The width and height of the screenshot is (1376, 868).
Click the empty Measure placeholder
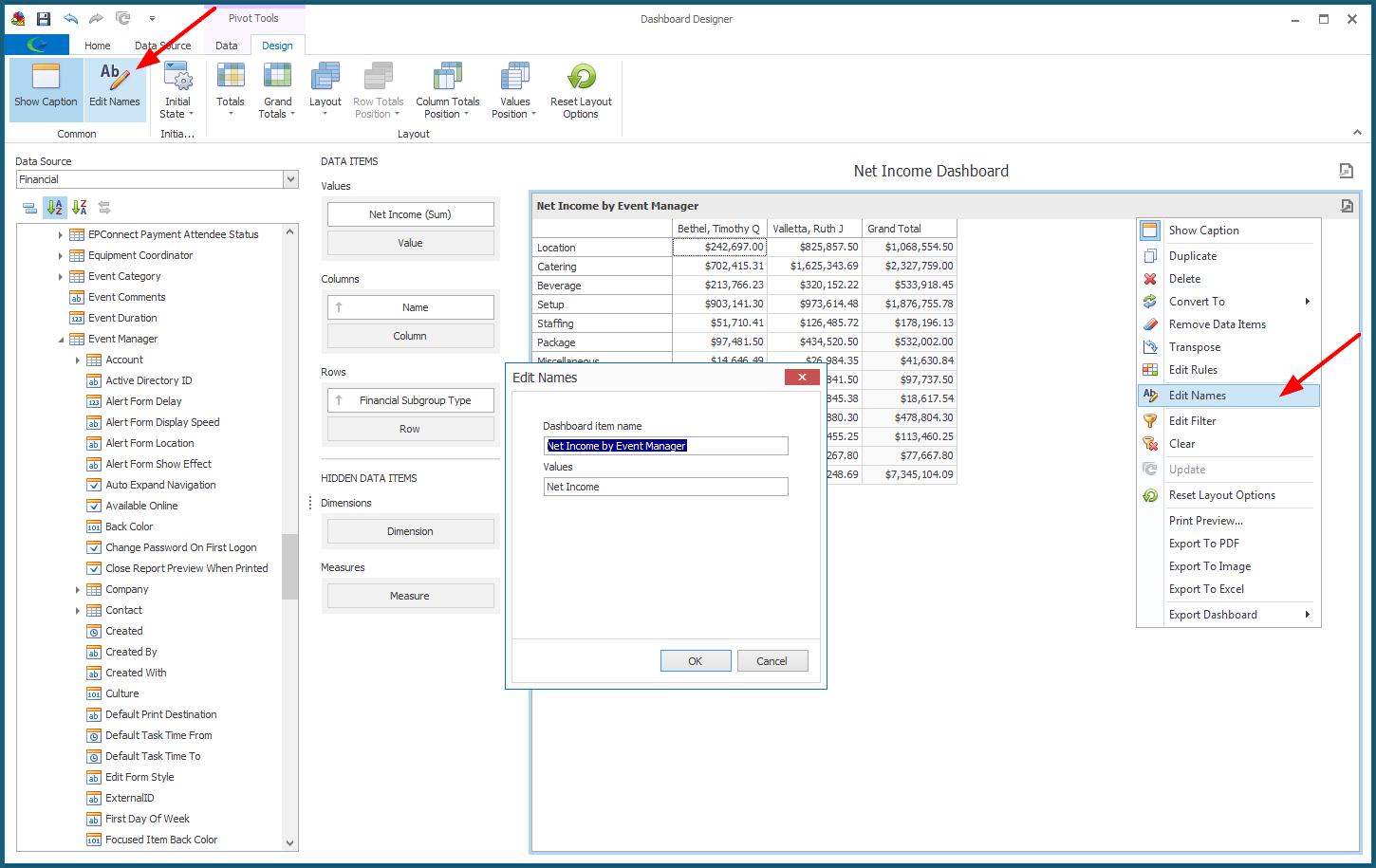[x=410, y=596]
